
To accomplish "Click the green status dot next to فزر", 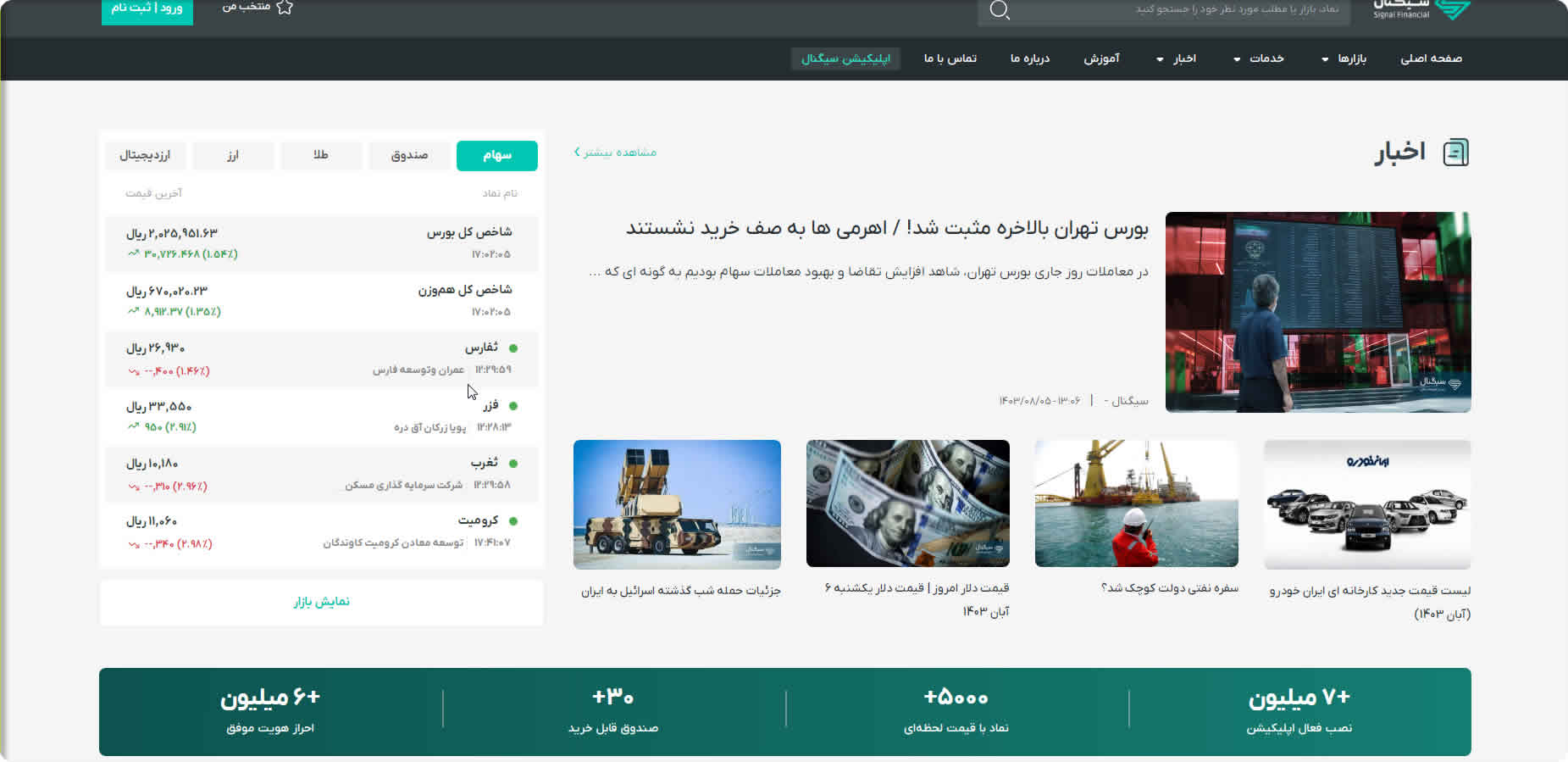I will pos(513,406).
